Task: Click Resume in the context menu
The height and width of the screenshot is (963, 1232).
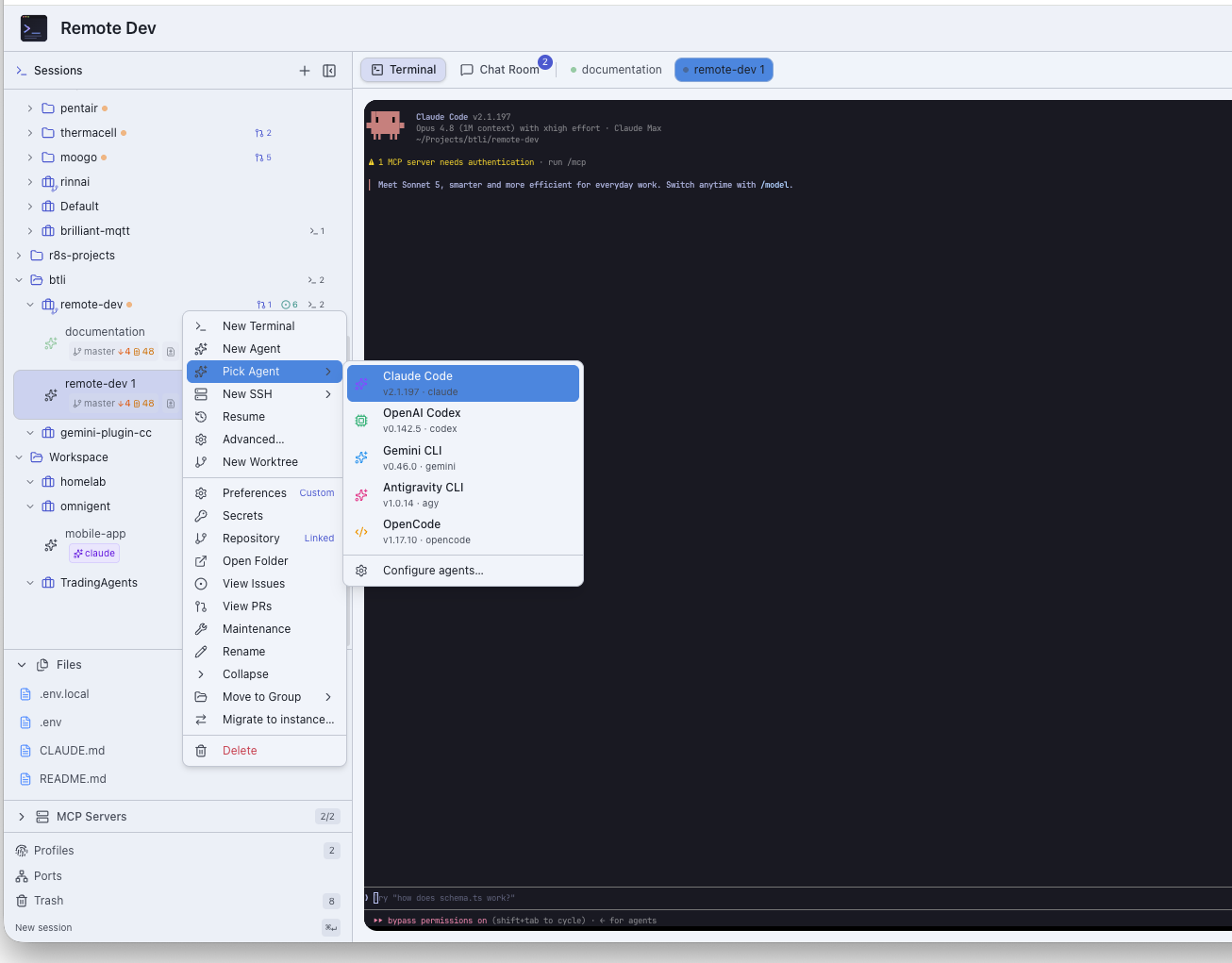Action: coord(264,417)
